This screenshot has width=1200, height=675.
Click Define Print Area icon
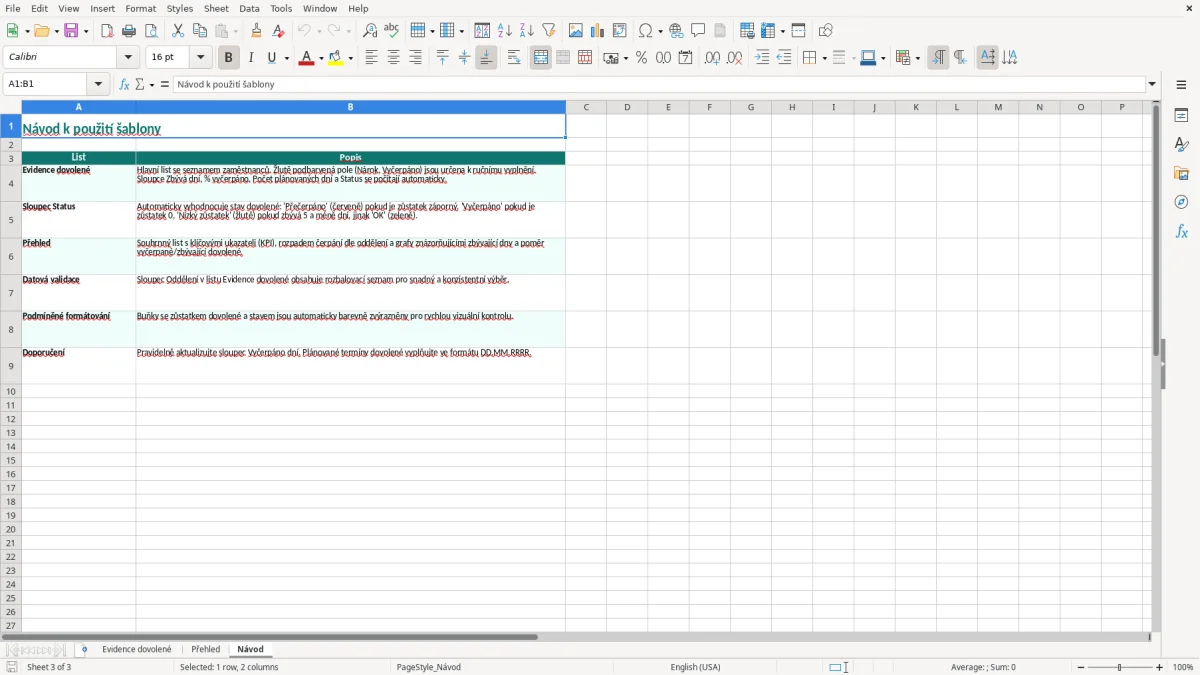tap(747, 31)
